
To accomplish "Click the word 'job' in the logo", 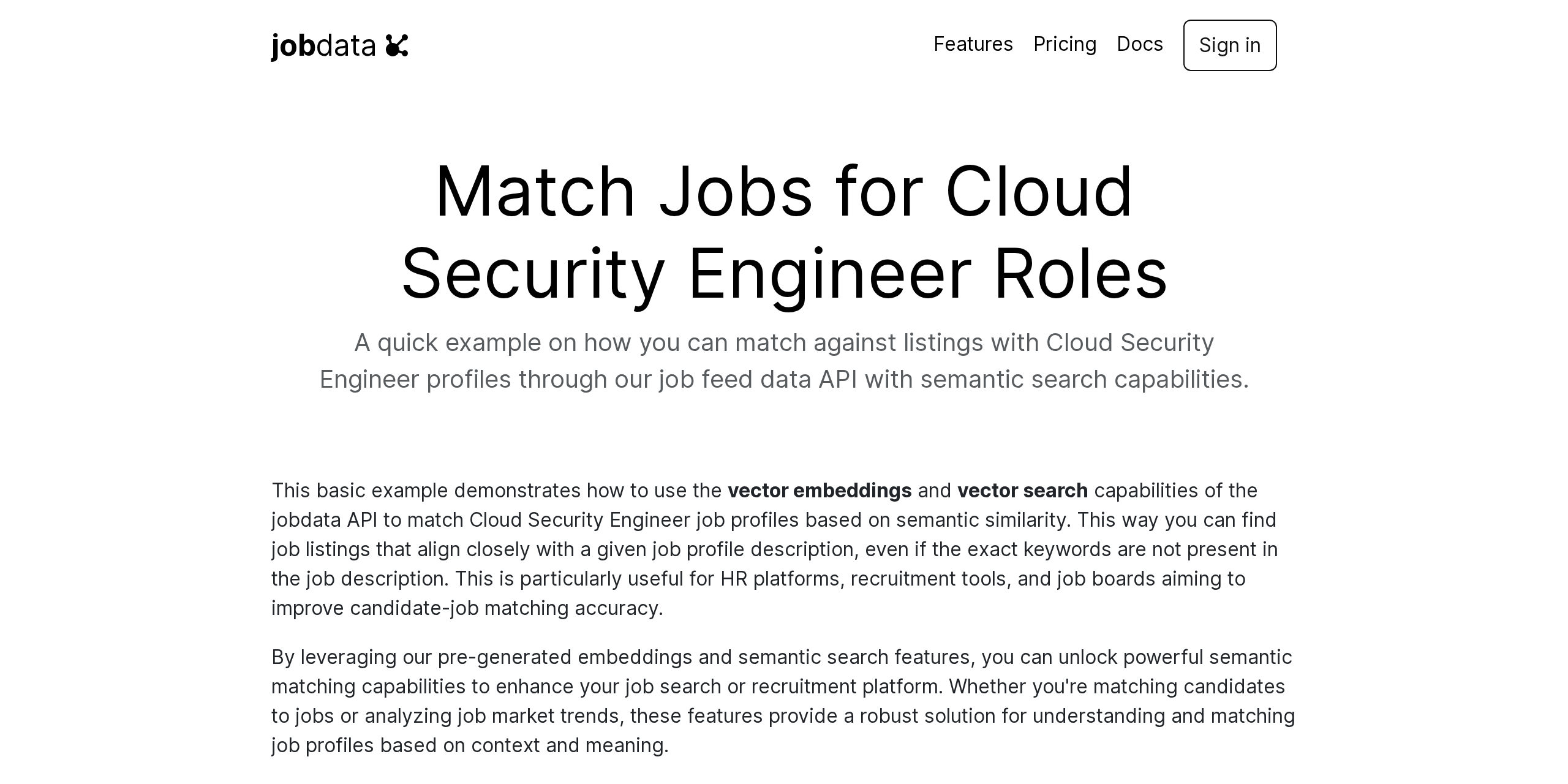I will pos(292,45).
